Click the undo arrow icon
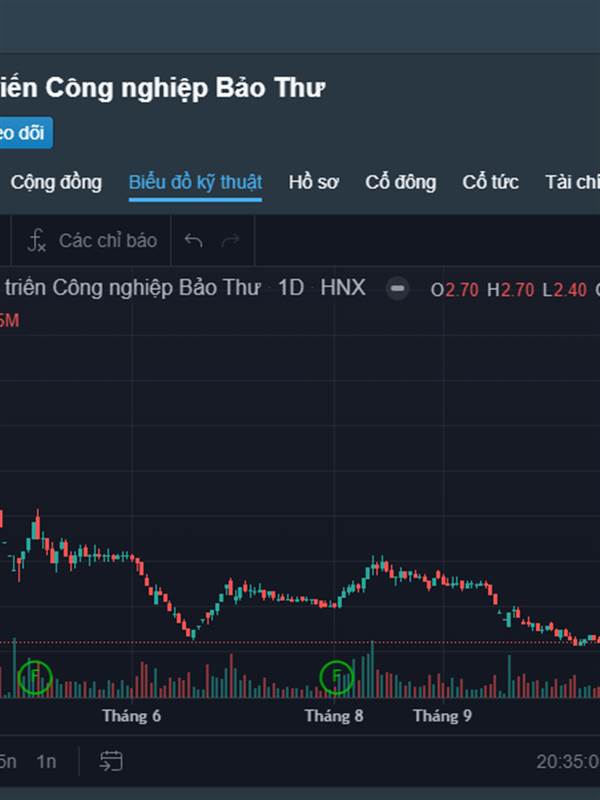 point(193,240)
